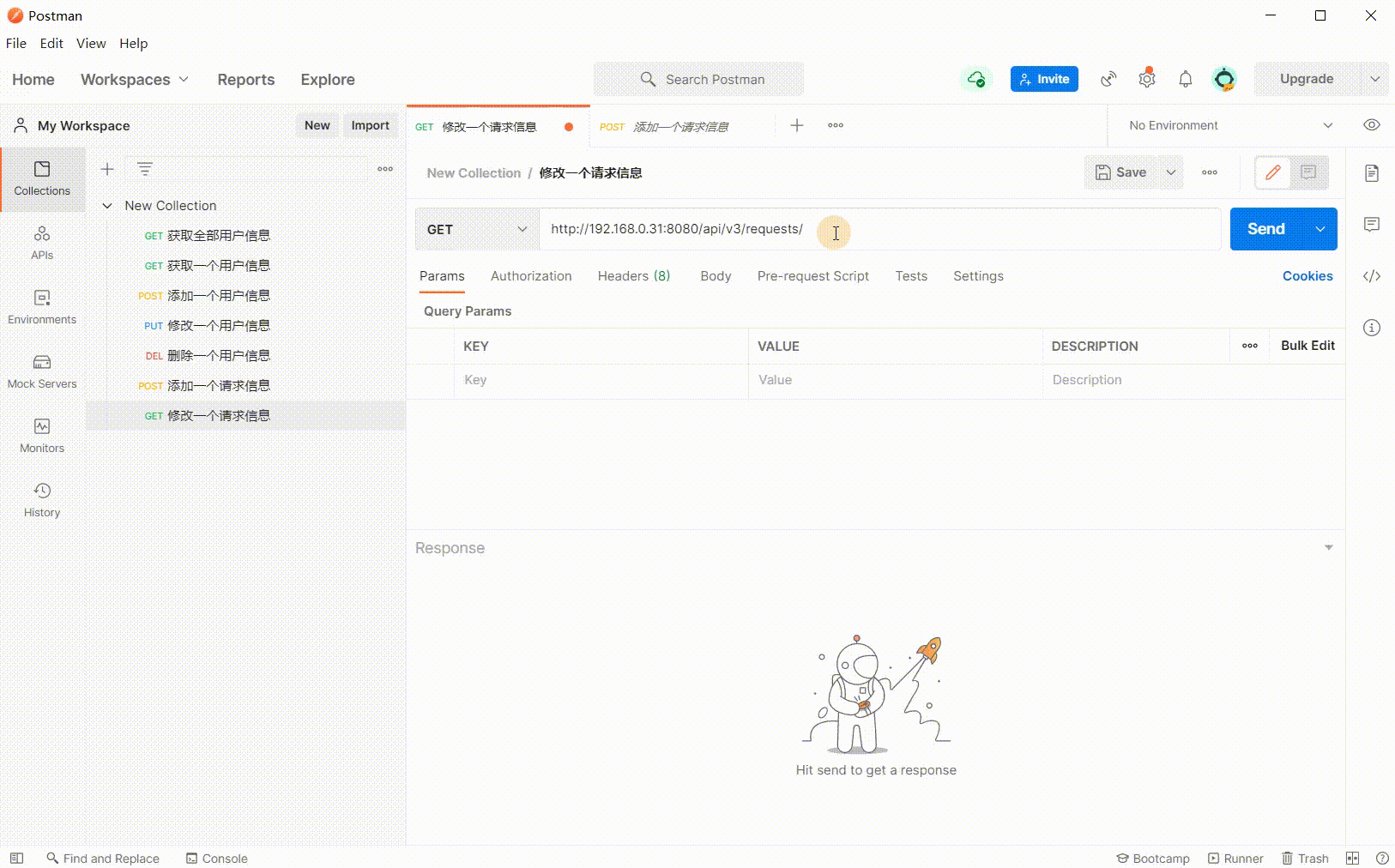1395x868 pixels.
Task: Open the Console in status bar
Action: point(217,859)
